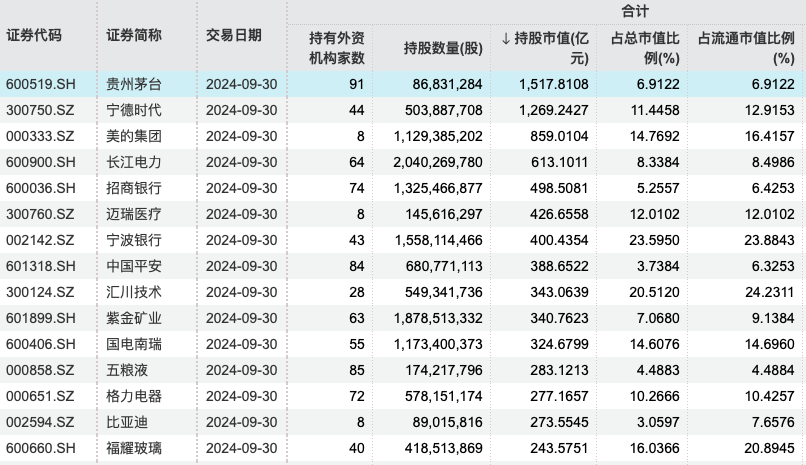This screenshot has height=465, width=806.
Task: Select stock code 000651.SZ
Action: click(x=40, y=396)
